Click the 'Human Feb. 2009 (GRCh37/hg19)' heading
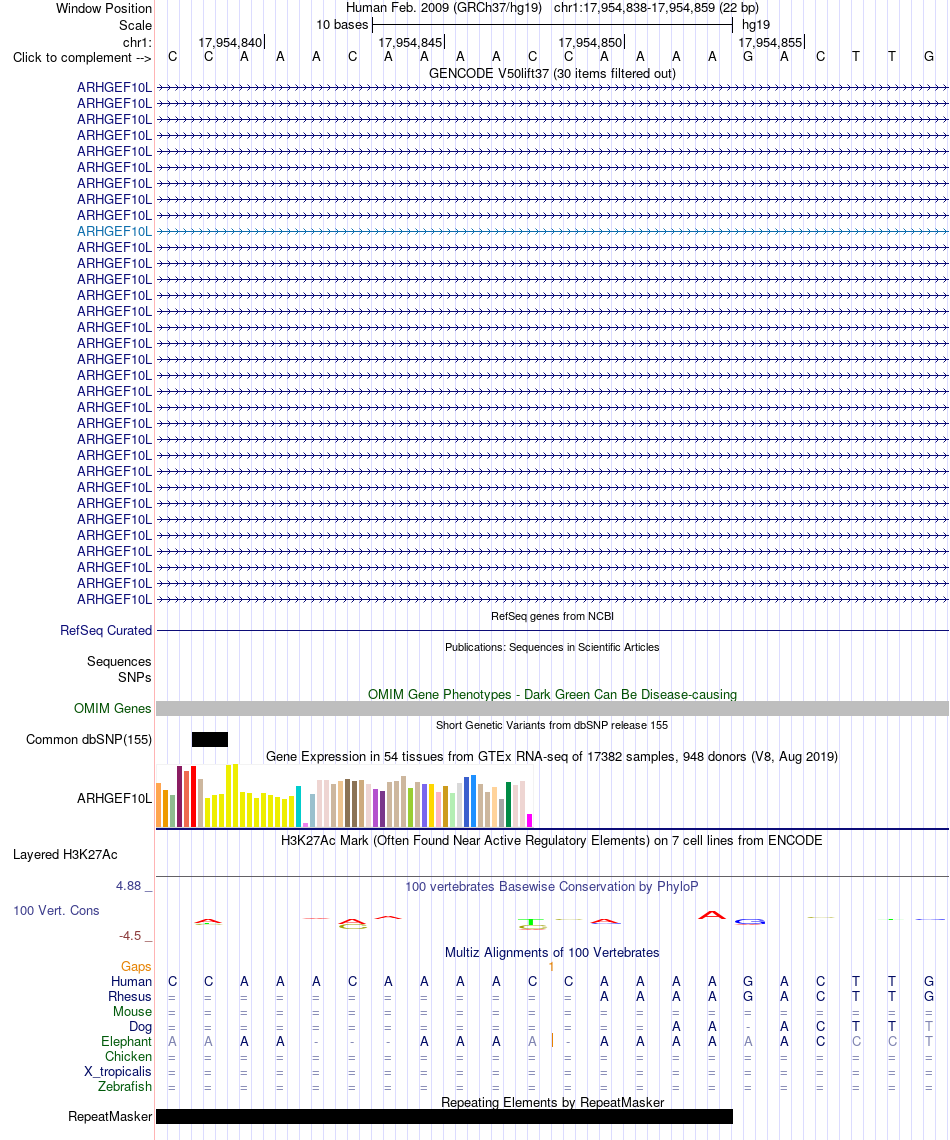The image size is (950, 1140). (443, 8)
